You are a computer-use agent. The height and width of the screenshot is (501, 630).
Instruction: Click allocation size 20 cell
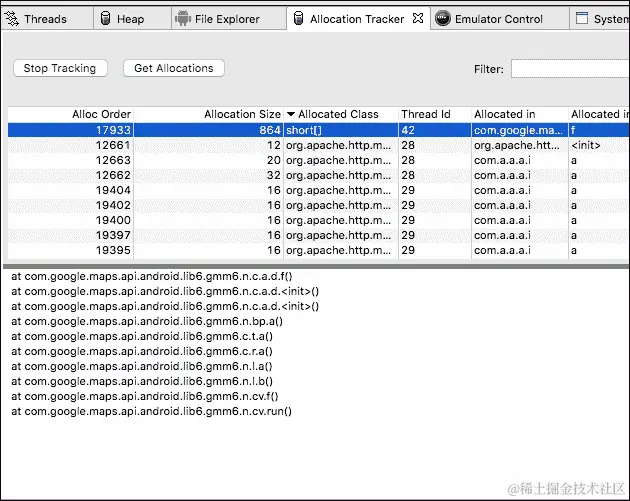[209, 160]
